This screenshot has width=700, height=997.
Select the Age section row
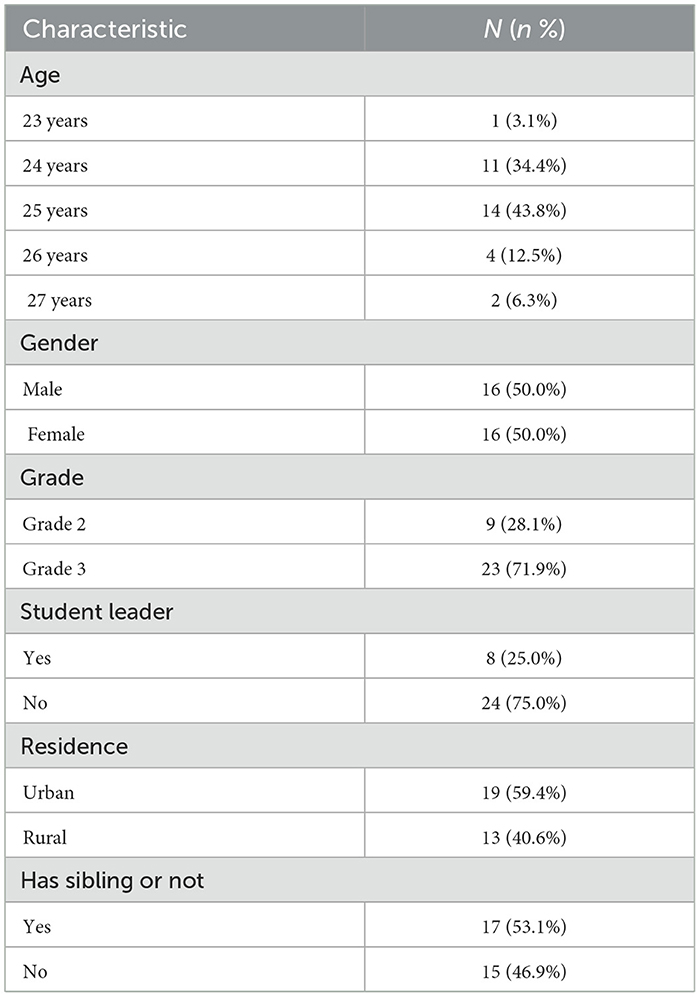[350, 74]
